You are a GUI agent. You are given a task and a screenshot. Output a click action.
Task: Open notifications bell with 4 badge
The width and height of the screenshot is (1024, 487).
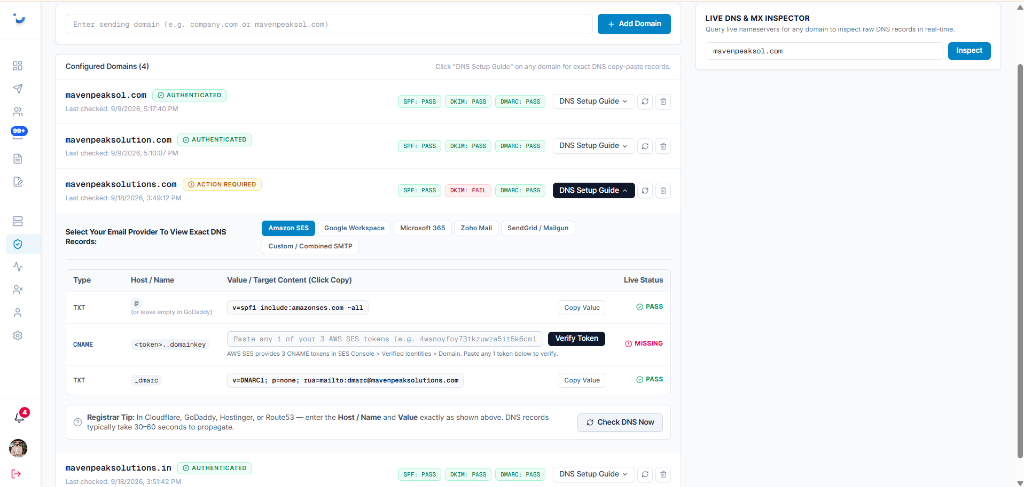pyautogui.click(x=19, y=416)
